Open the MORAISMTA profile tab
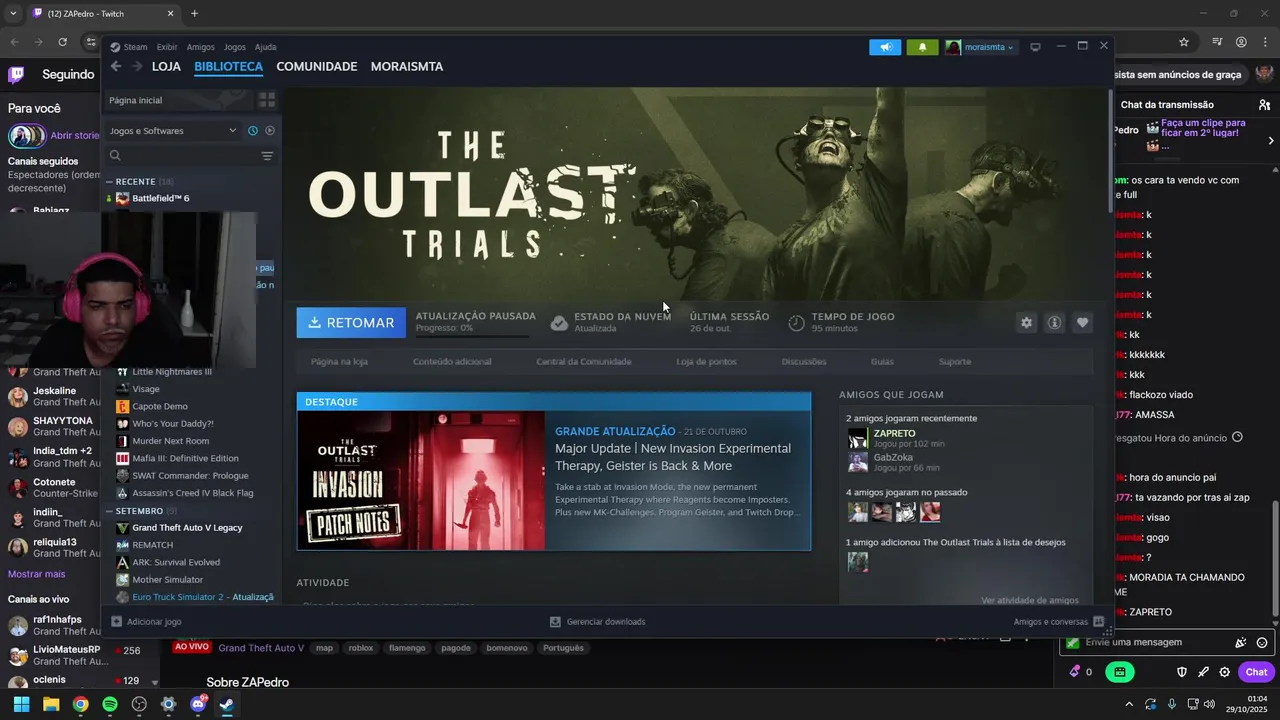This screenshot has height=720, width=1280. click(x=407, y=66)
